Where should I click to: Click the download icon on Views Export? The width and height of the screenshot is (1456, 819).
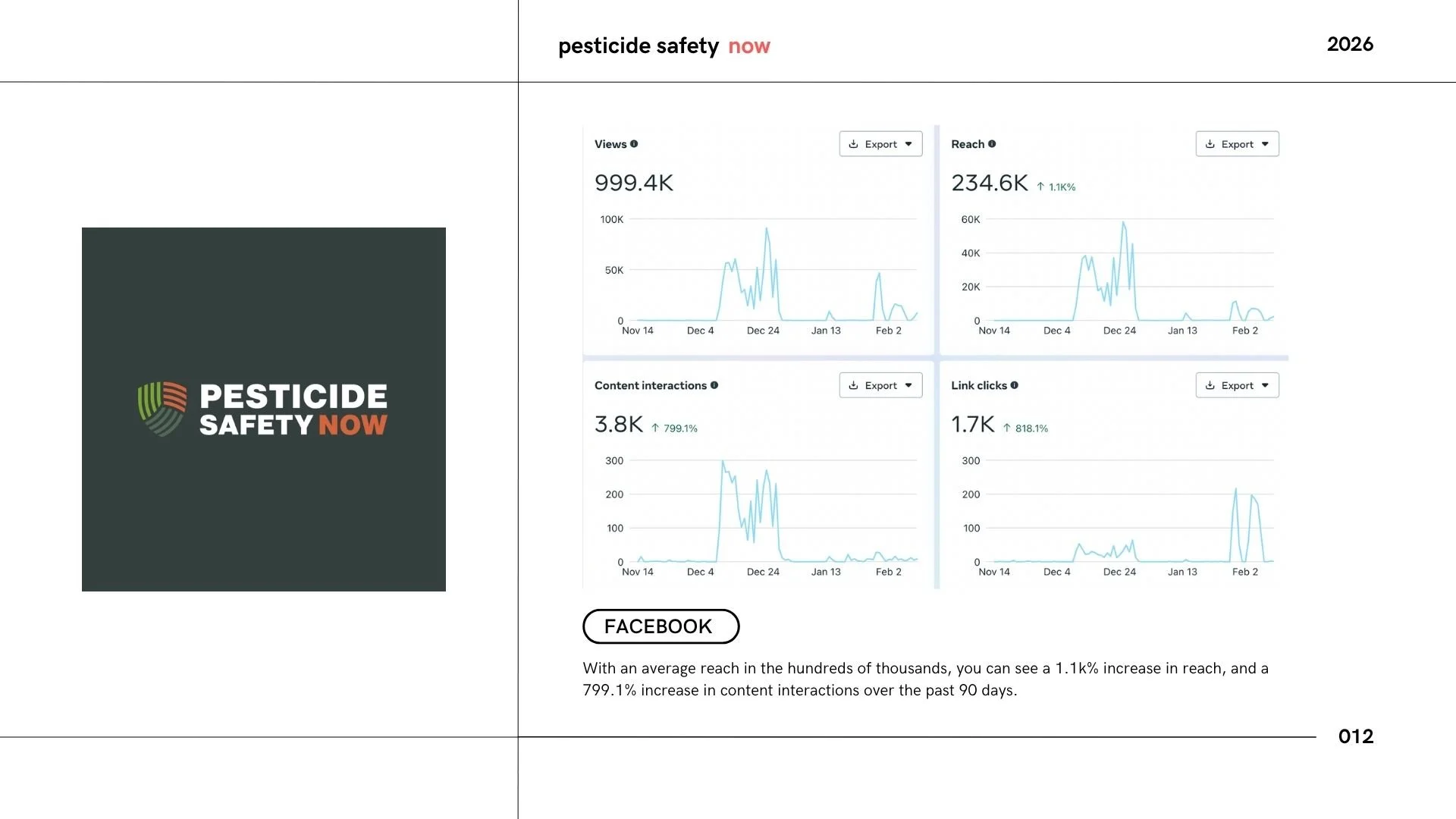(853, 144)
